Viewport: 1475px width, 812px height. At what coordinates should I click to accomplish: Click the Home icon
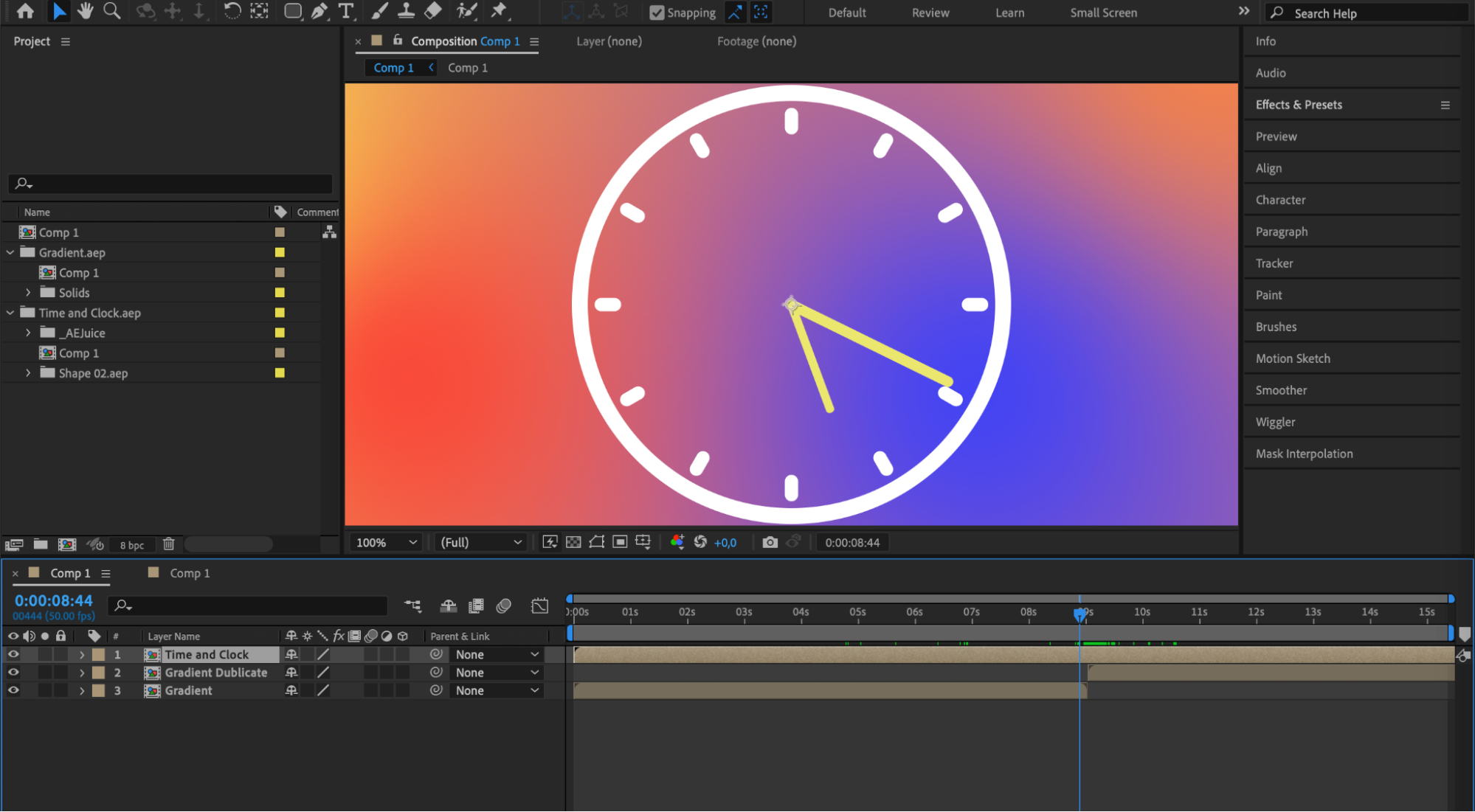25,11
